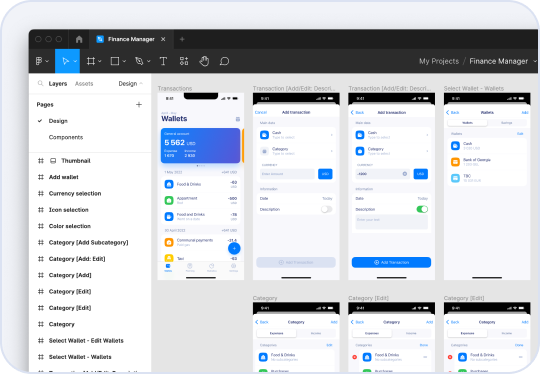Click the blue Add transaction button
The height and width of the screenshot is (374, 540).
[391, 262]
